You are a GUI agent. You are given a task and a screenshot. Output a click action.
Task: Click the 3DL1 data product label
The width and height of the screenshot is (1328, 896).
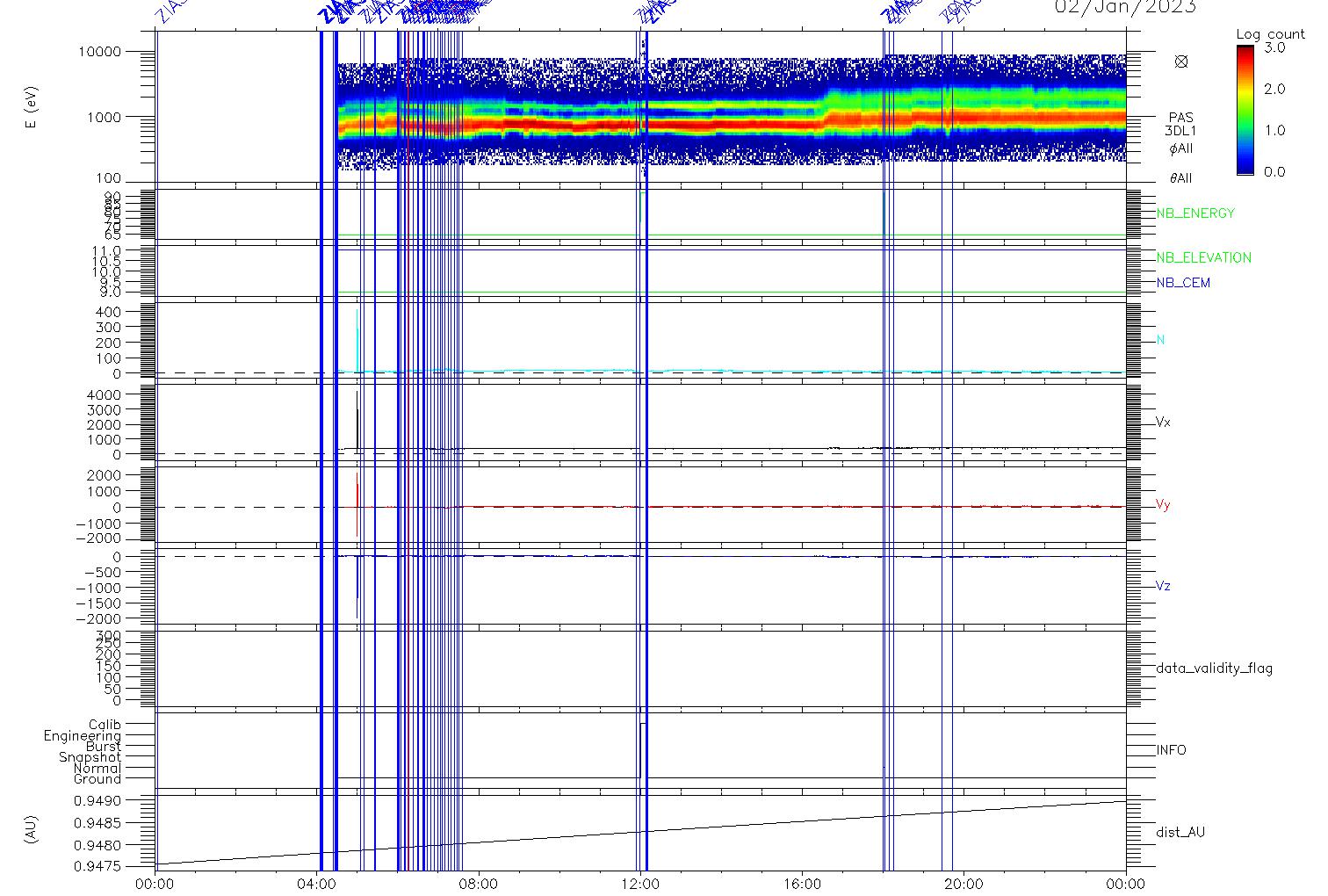[1180, 131]
